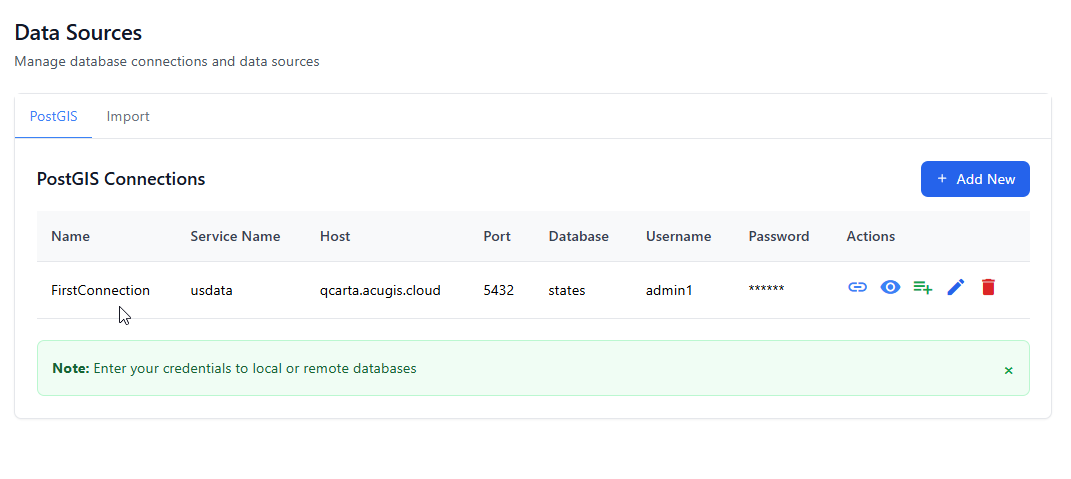Select the FirstConnection name cell
Viewport: 1071px width, 479px height.
[100, 290]
